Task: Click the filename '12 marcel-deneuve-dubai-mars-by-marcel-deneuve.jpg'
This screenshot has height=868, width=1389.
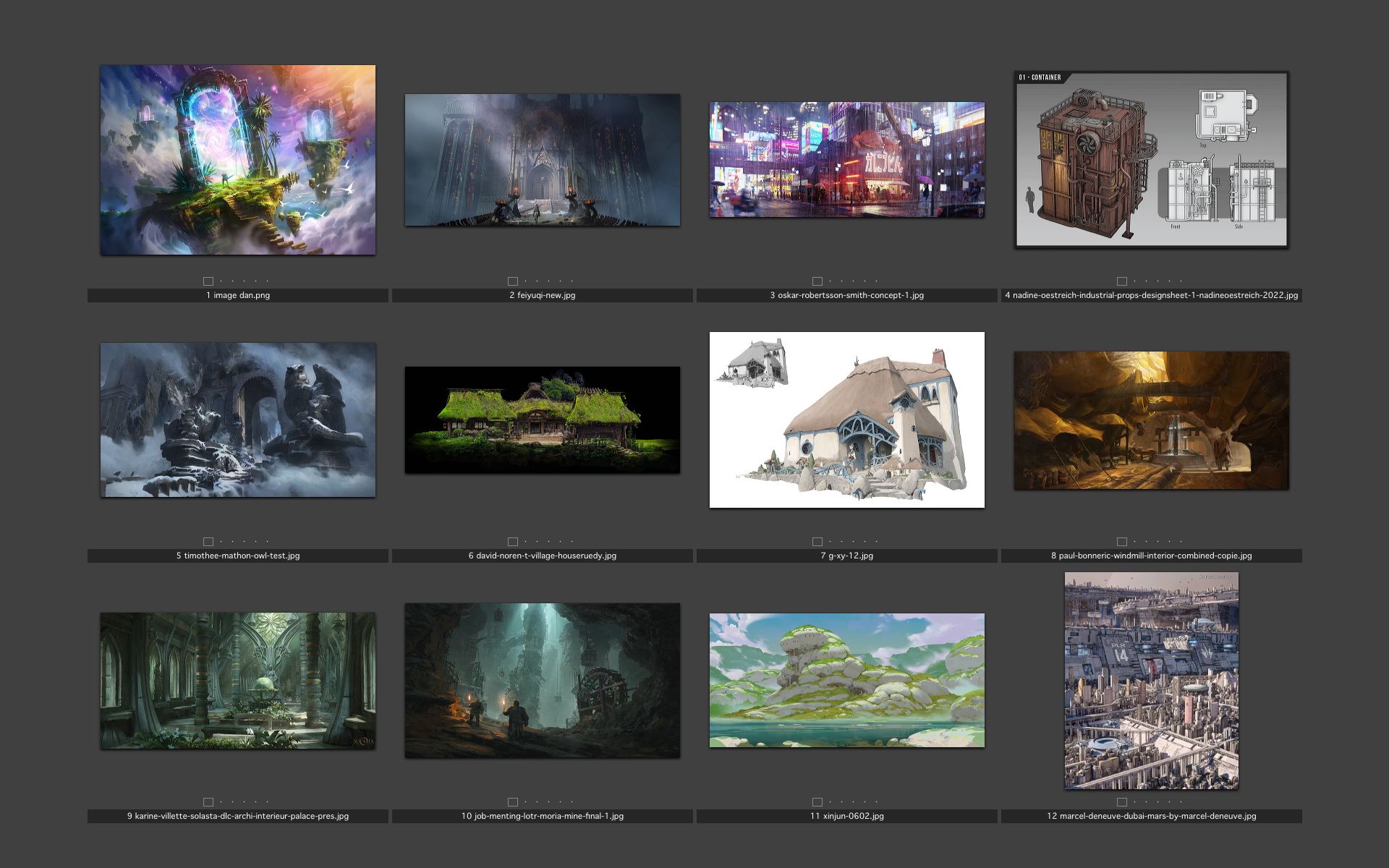Action: tap(1152, 816)
